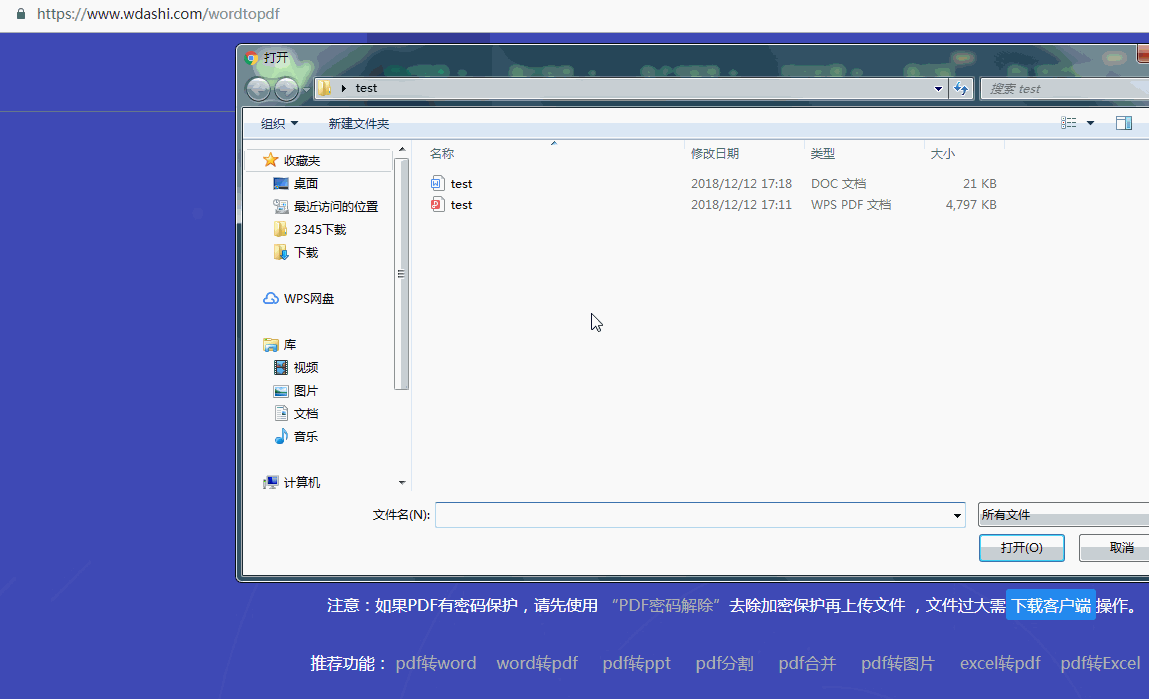Click the browser URL address text
Screen dimensions: 1149x699
coord(158,14)
